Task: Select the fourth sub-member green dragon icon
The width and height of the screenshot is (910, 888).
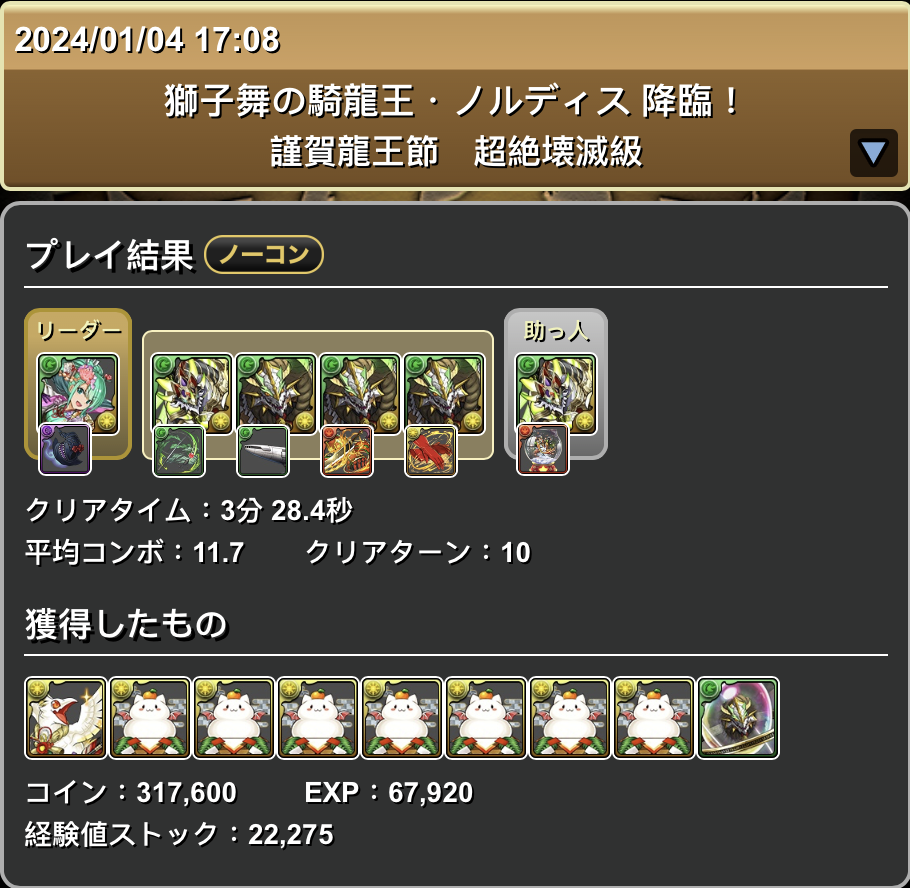Action: click(x=445, y=394)
